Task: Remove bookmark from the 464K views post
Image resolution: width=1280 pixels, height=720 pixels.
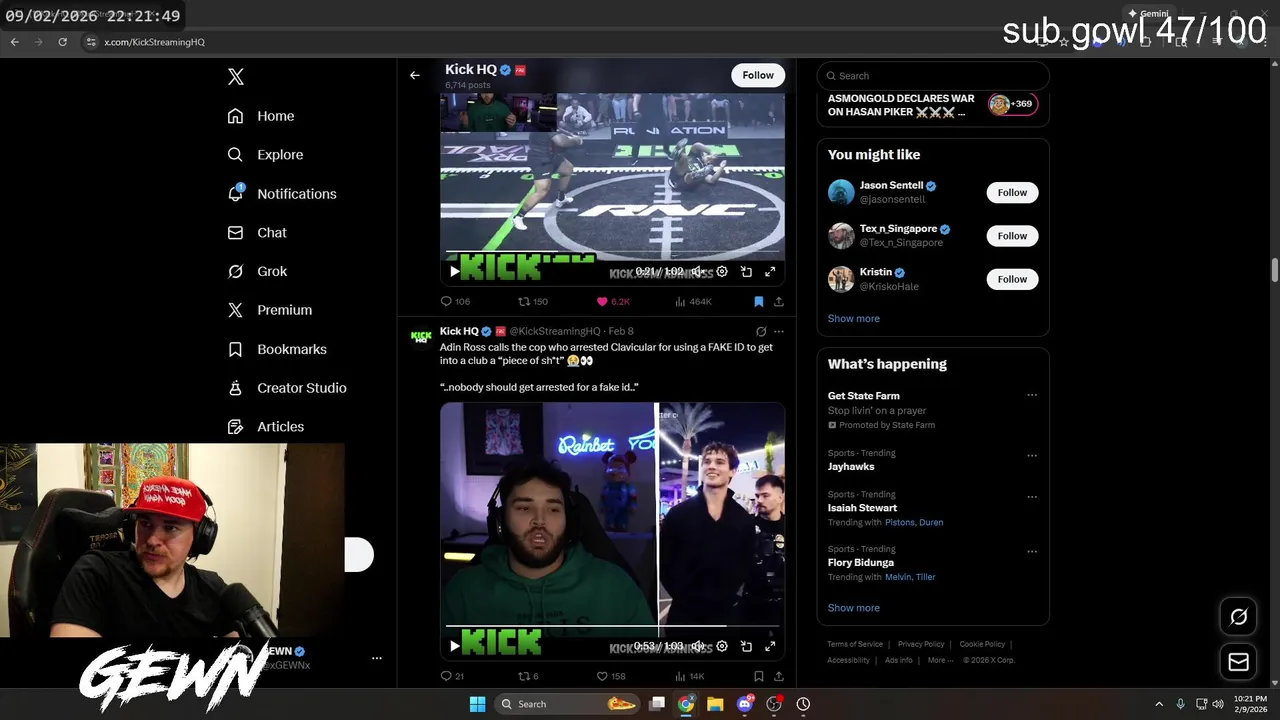Action: tap(759, 301)
